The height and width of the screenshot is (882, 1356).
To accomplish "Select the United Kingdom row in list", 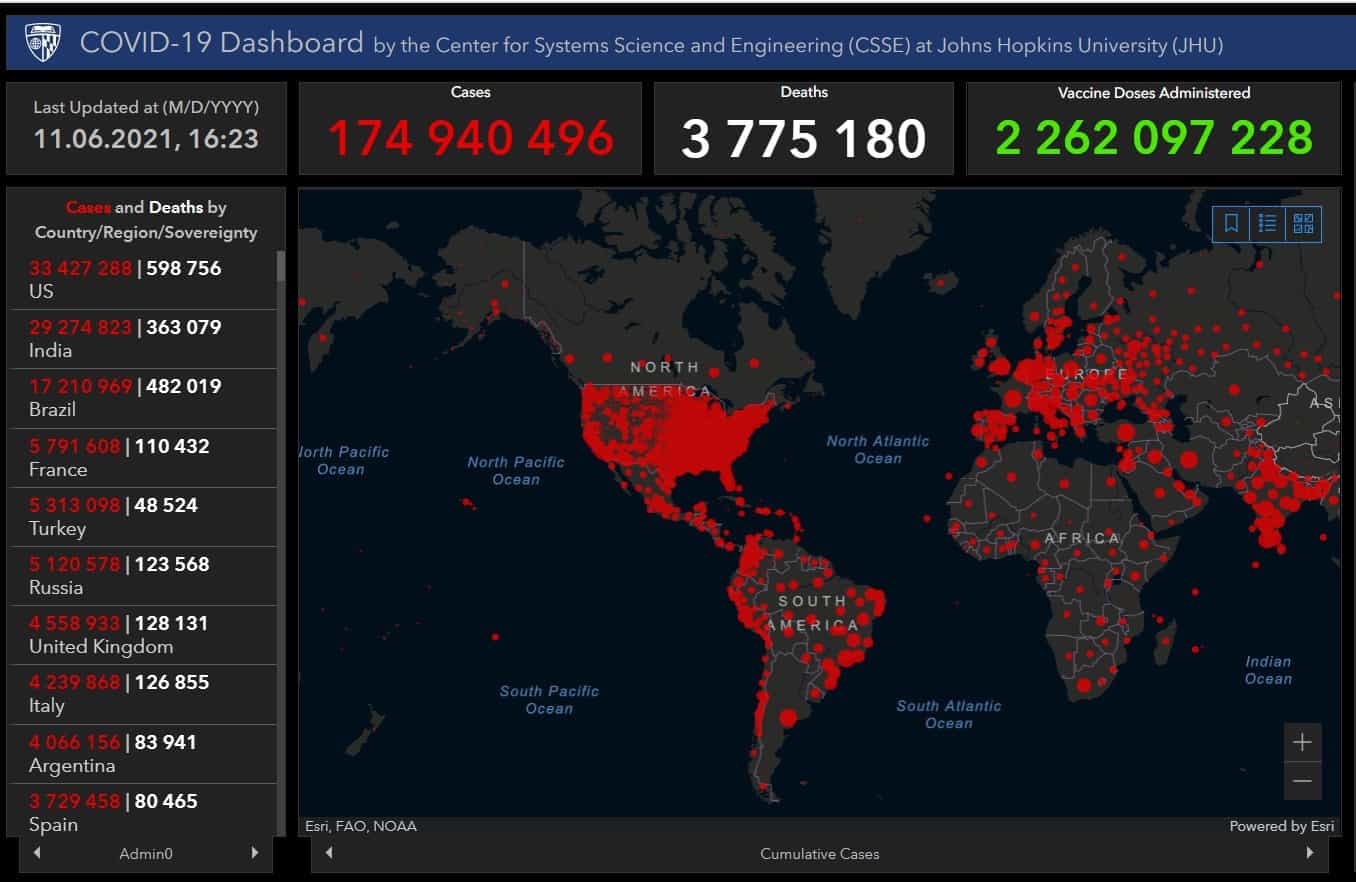I will click(143, 635).
